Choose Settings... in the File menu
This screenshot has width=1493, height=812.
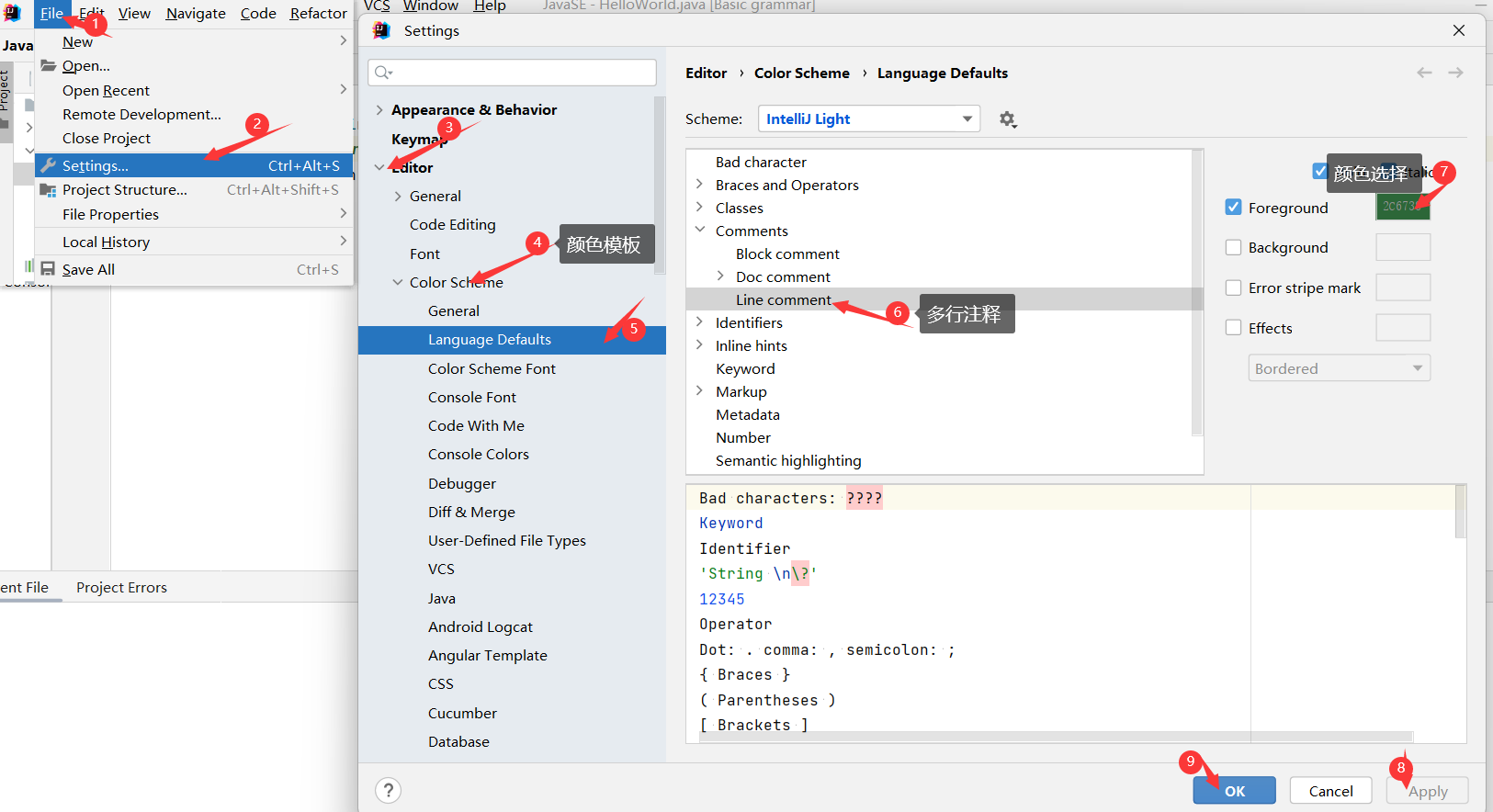coord(194,165)
